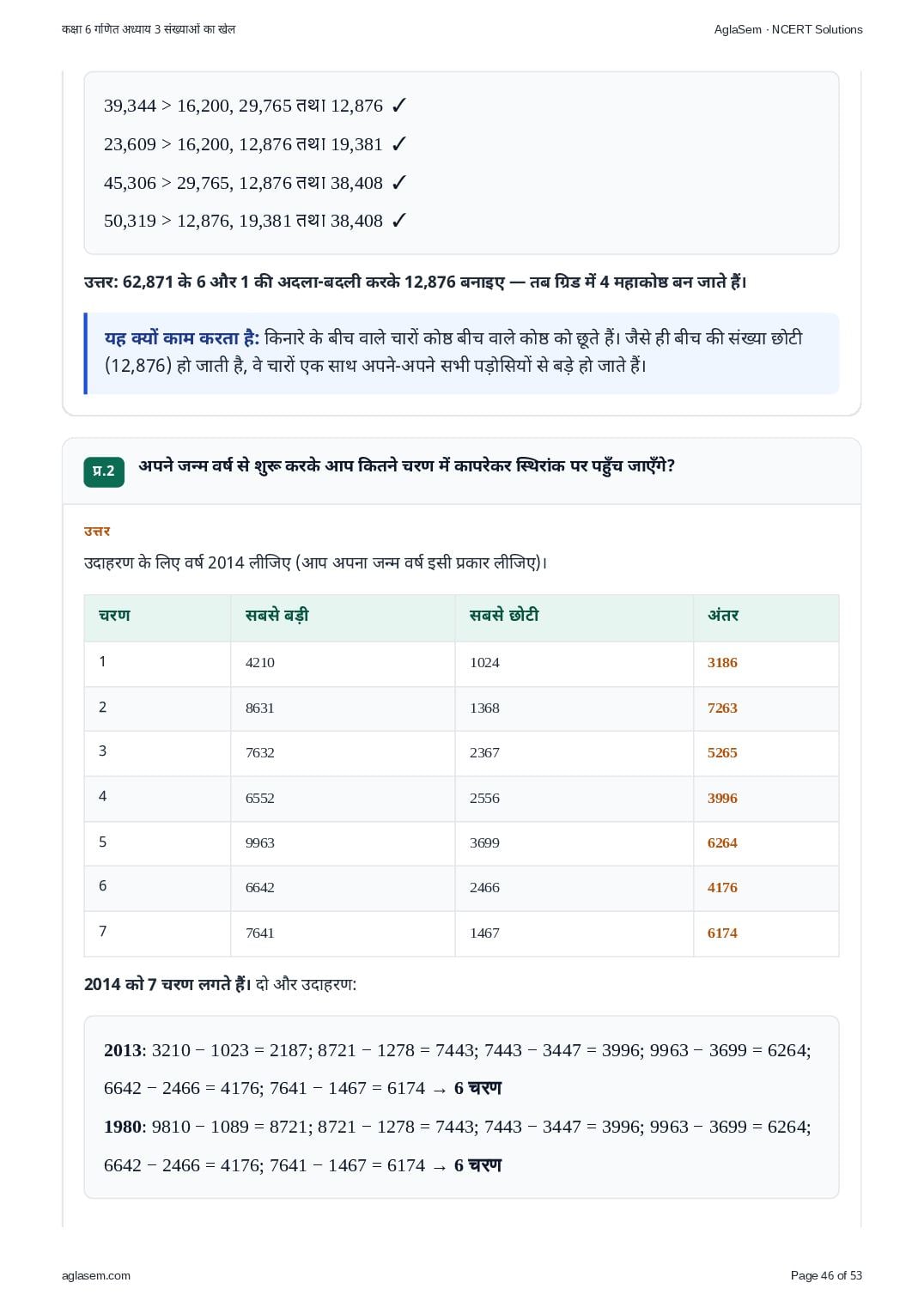Click the bold 1980 example label
The width and height of the screenshot is (924, 1307).
(x=125, y=1127)
